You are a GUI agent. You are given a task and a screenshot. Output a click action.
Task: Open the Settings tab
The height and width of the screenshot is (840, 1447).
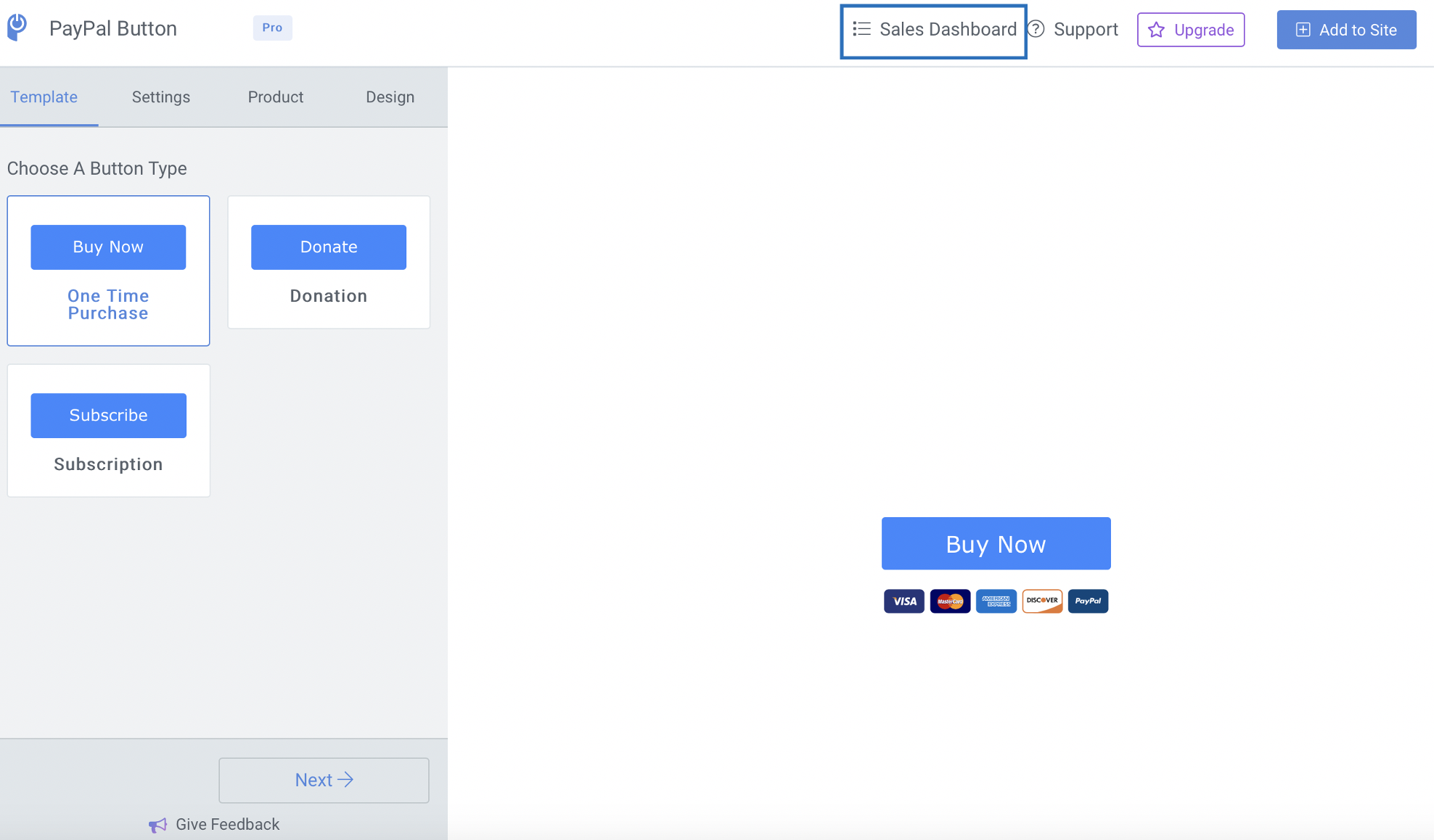(x=161, y=97)
